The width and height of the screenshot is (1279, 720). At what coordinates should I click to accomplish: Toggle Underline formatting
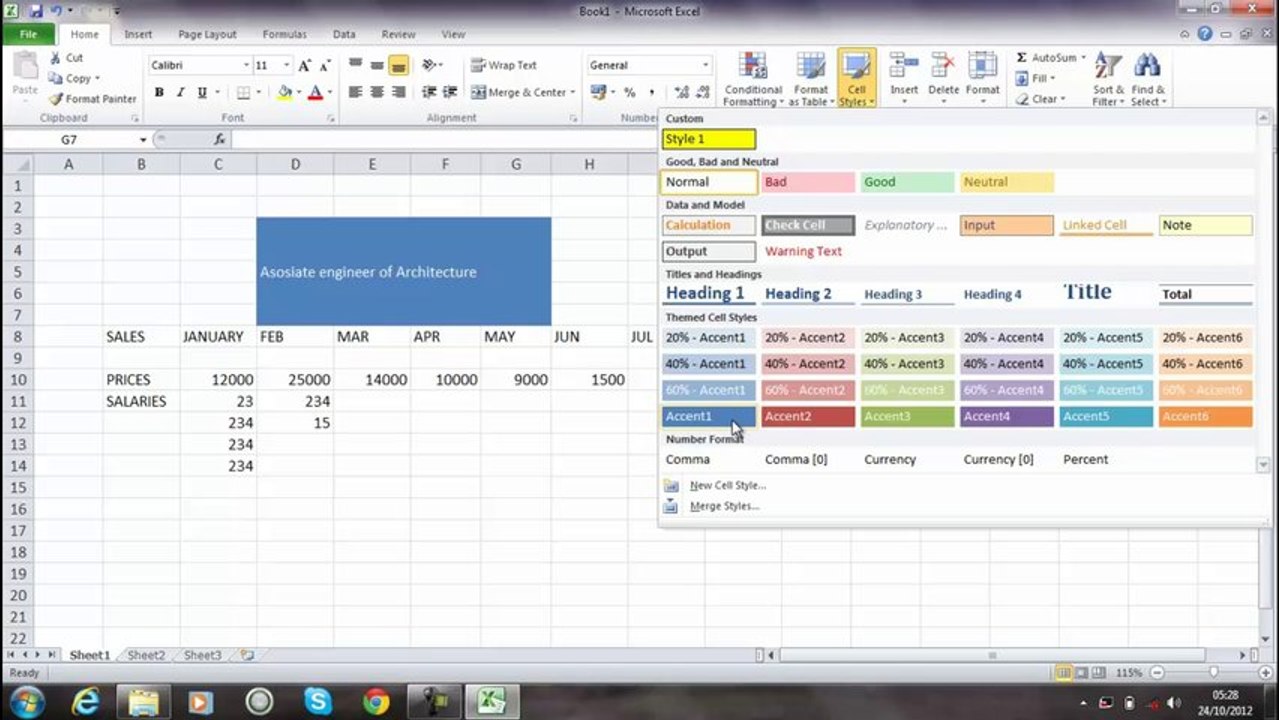(x=202, y=92)
